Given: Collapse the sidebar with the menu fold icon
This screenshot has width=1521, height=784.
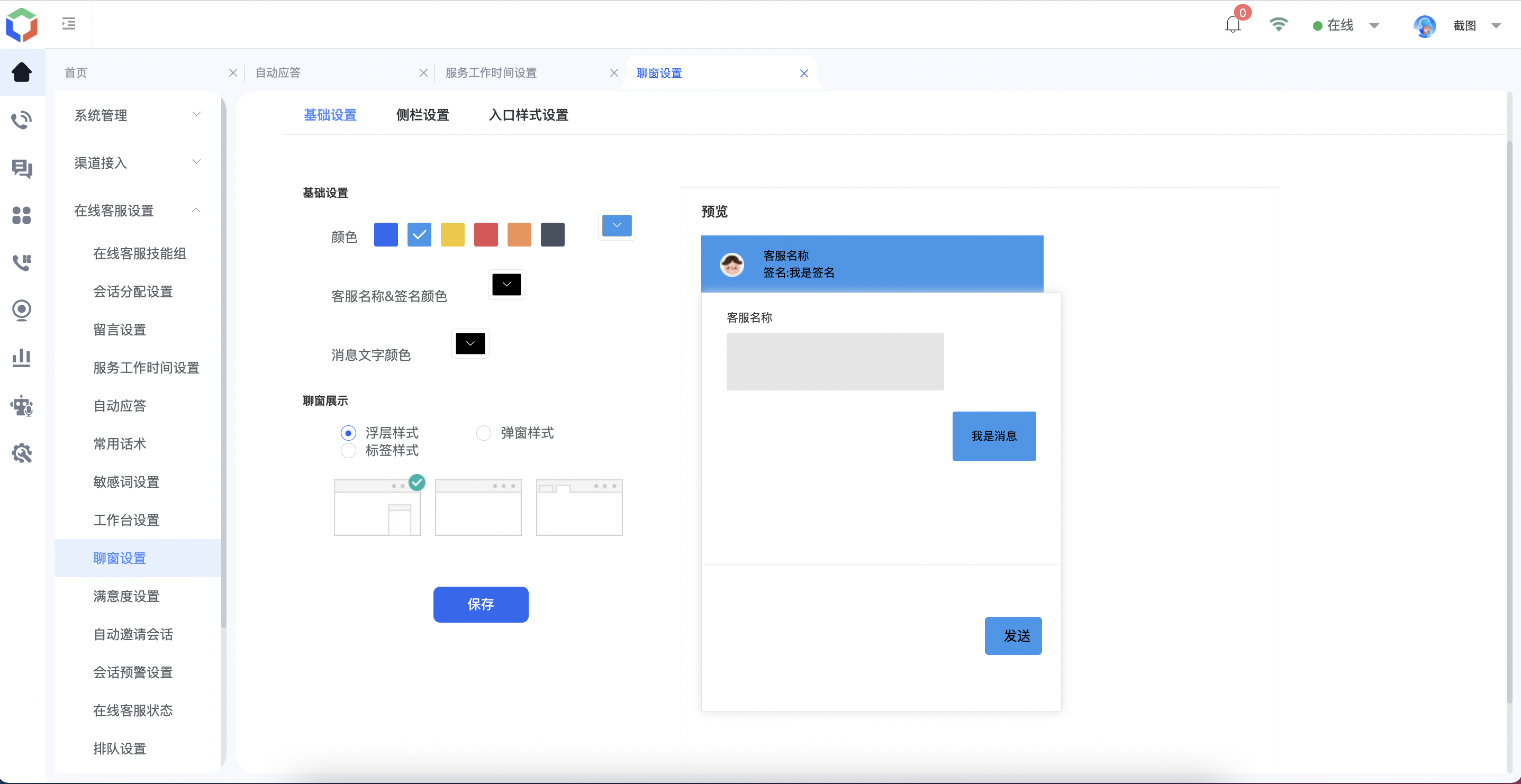Looking at the screenshot, I should point(68,24).
